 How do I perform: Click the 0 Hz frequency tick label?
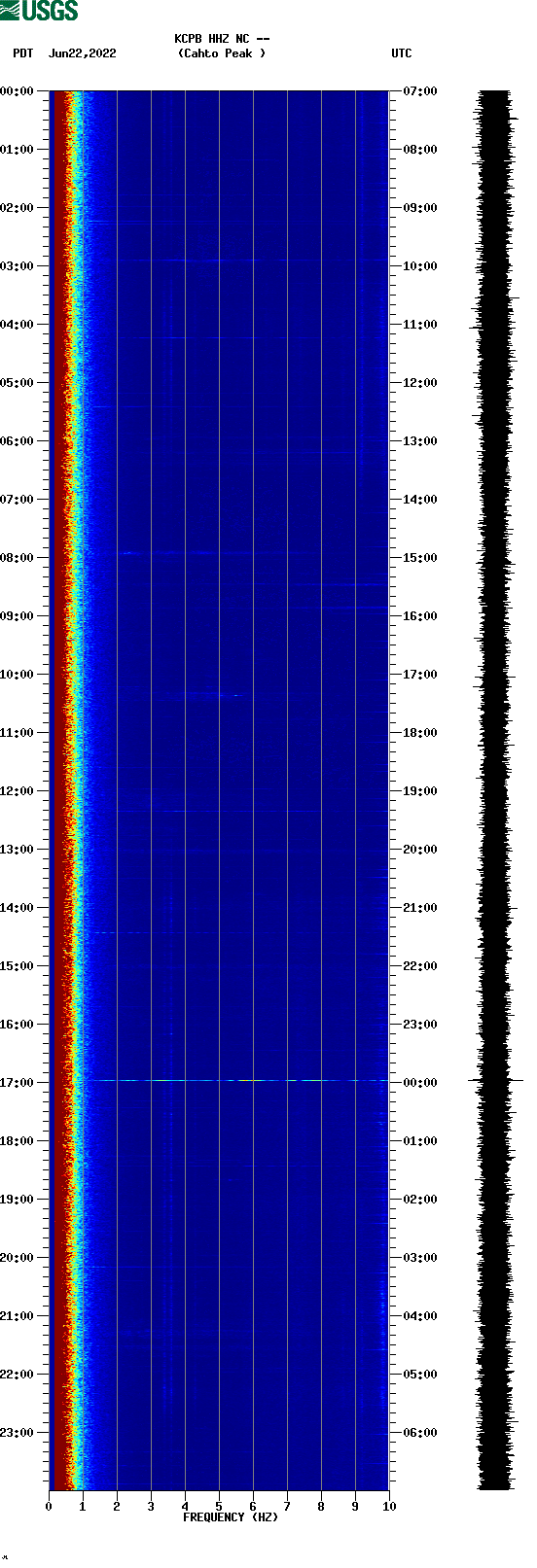(x=49, y=1507)
